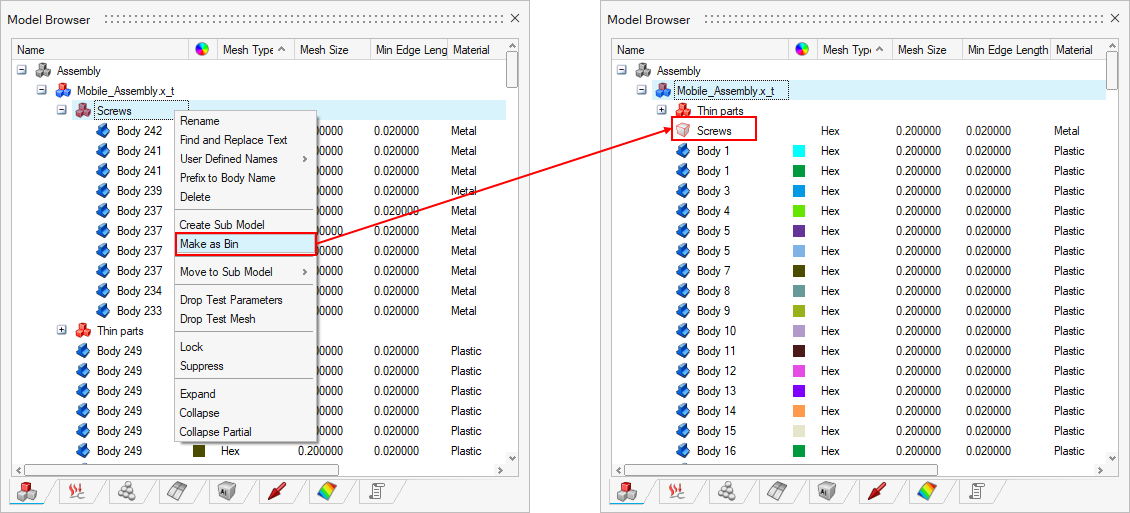Open the scroll document tab in right panel
1130x513 pixels.
point(977,491)
